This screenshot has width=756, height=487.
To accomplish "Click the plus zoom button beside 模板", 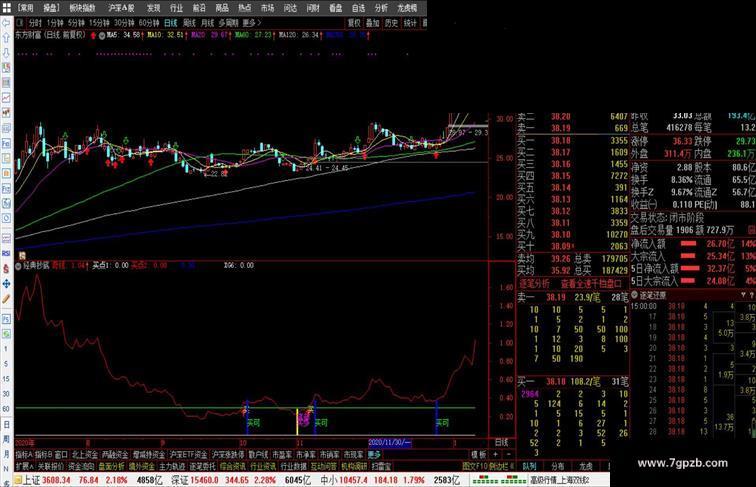I will click(x=495, y=454).
